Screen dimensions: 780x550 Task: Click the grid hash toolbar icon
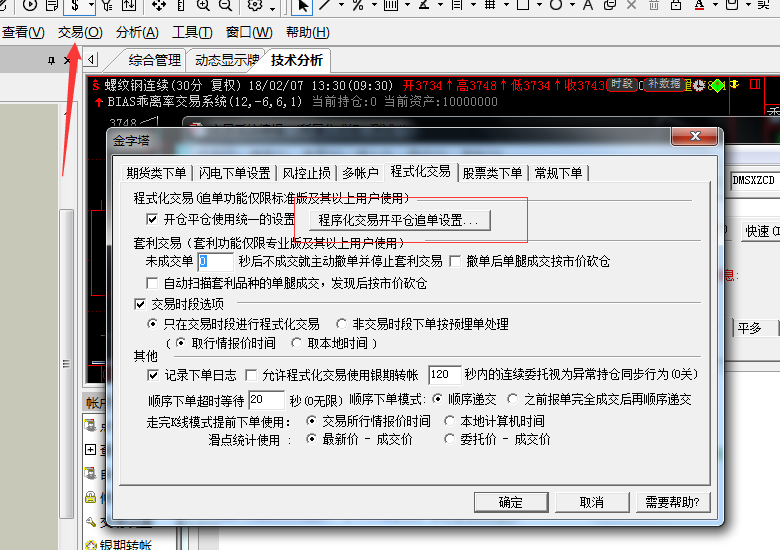point(490,5)
